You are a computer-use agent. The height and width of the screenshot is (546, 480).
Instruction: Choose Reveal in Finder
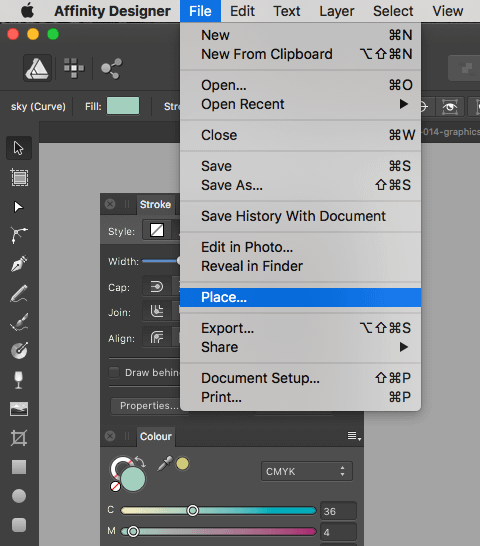pos(300,266)
